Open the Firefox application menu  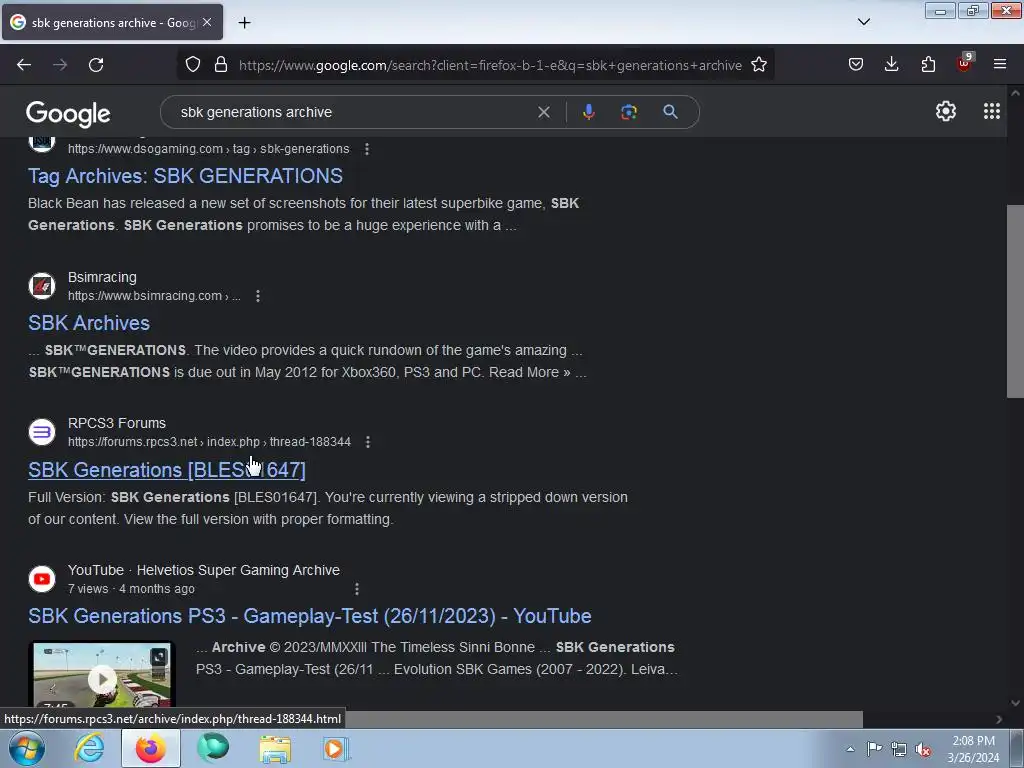pos(1000,64)
